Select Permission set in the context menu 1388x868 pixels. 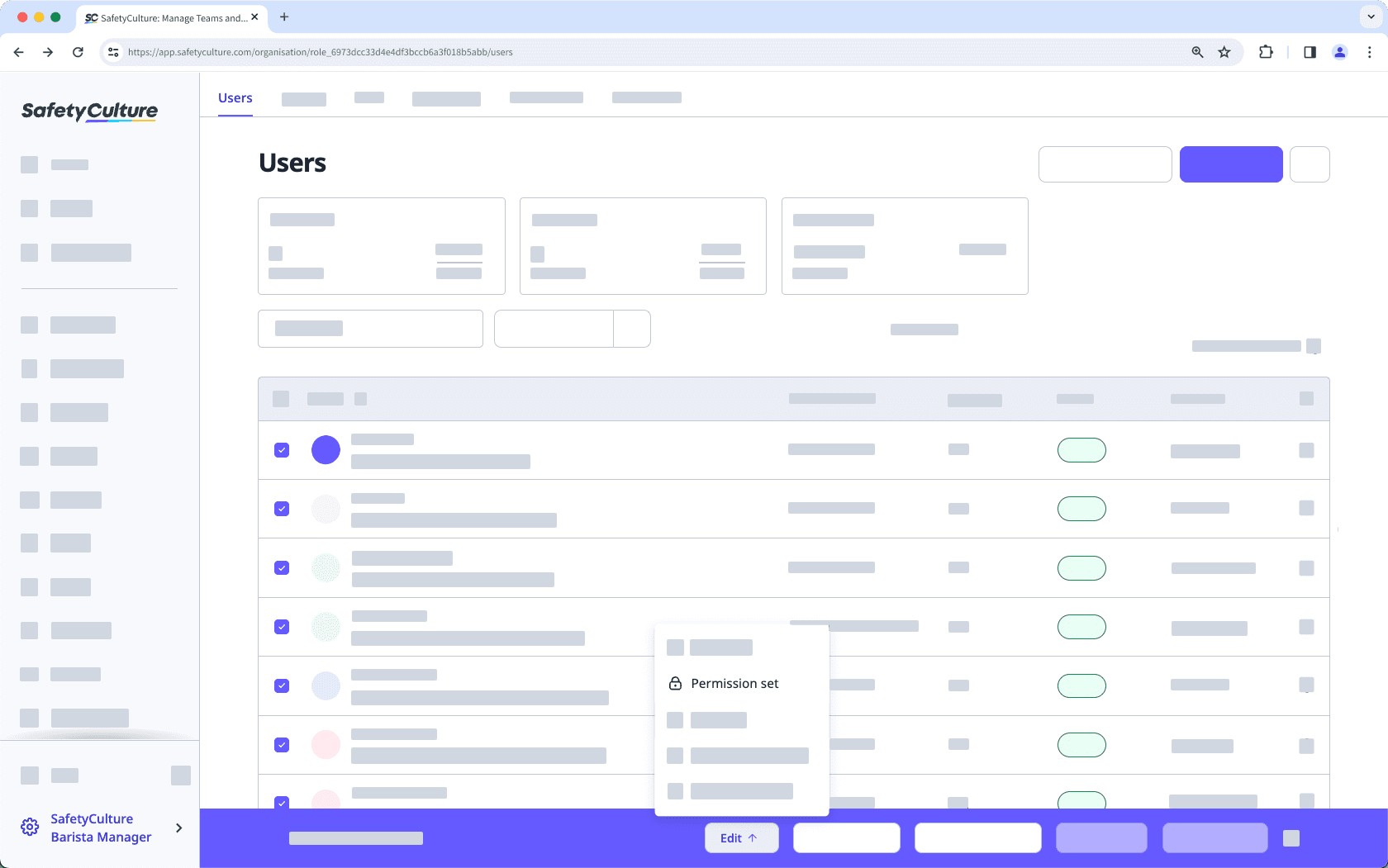[734, 683]
